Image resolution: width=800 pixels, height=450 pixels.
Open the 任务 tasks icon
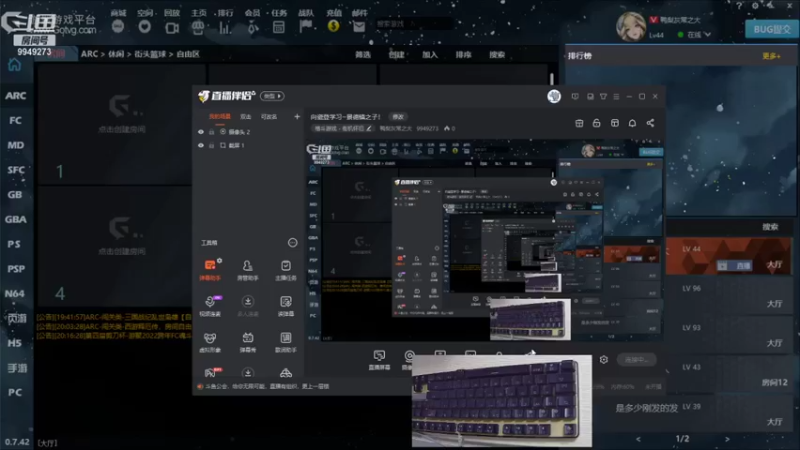pos(279,27)
